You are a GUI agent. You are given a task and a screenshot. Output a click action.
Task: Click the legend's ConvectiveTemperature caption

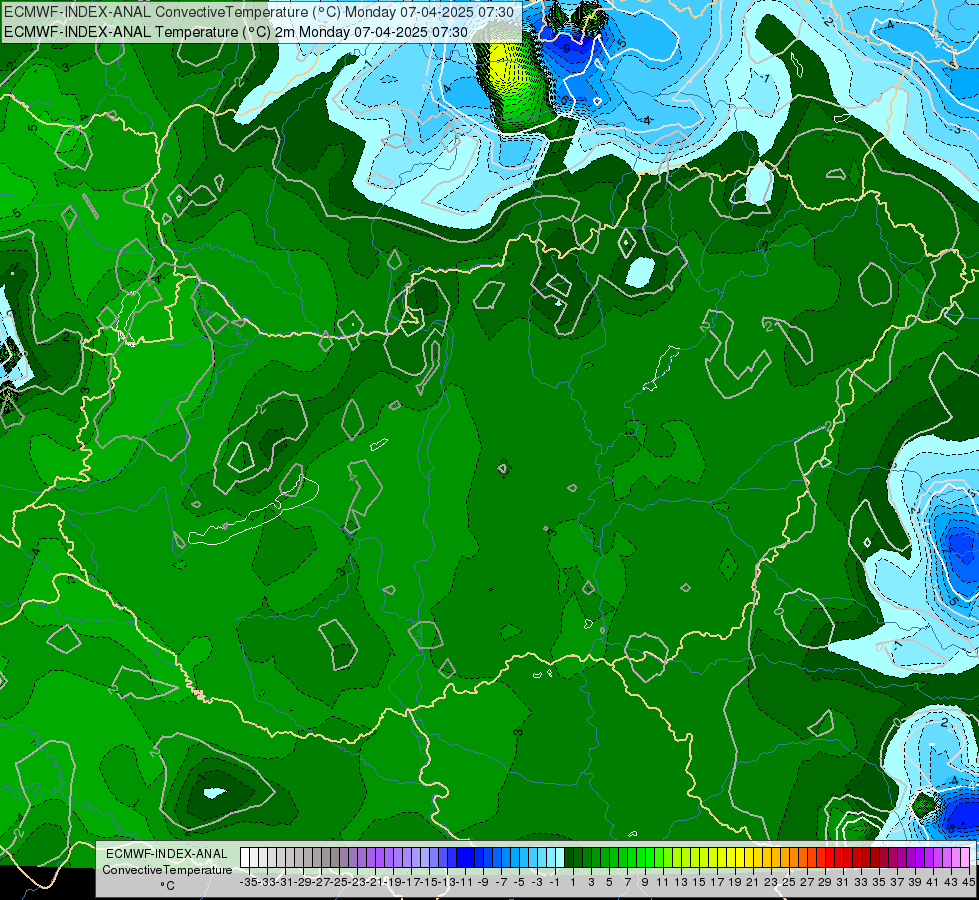[167, 869]
